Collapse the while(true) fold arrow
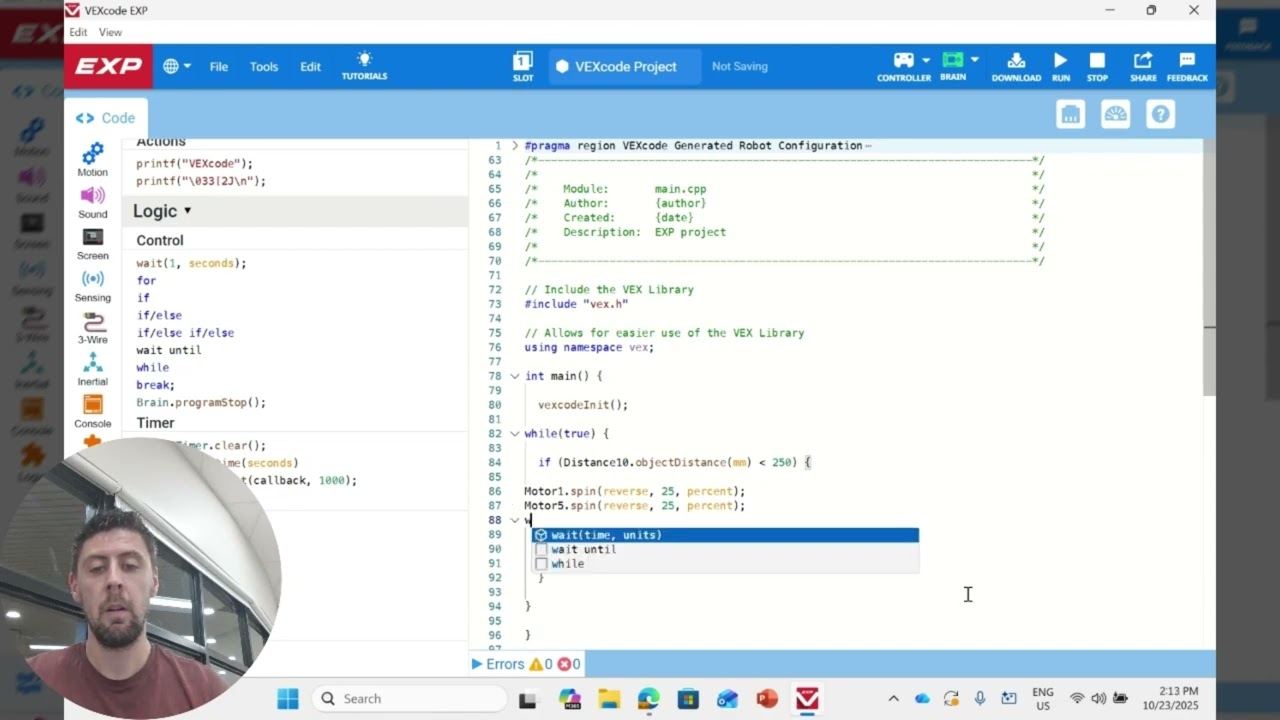1280x720 pixels. pos(515,434)
